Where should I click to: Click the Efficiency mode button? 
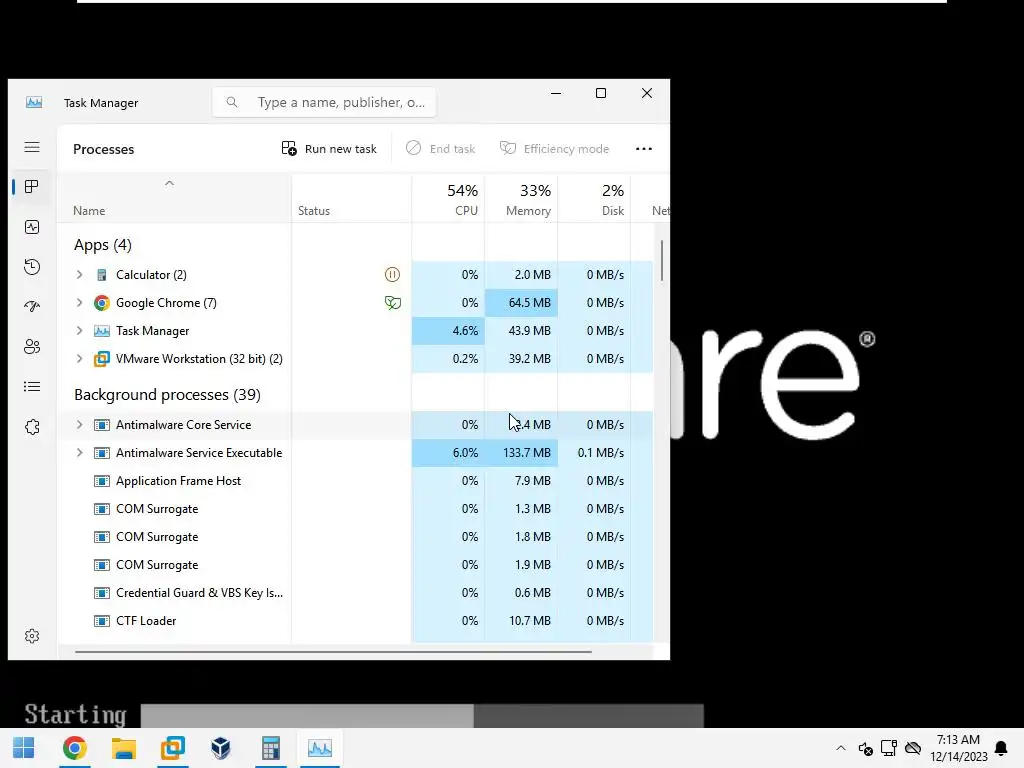click(554, 149)
